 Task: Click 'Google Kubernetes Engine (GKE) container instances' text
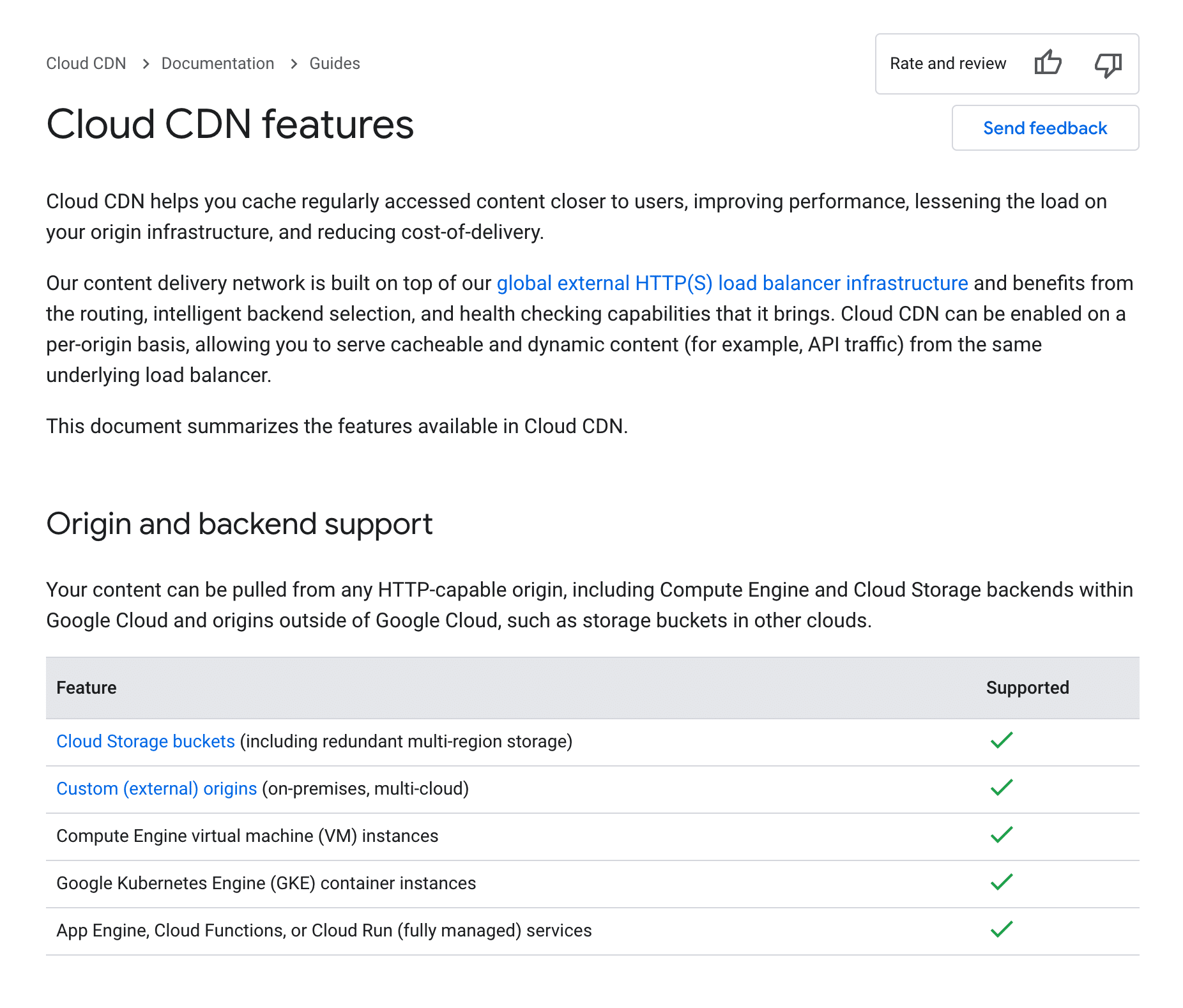[x=266, y=883]
